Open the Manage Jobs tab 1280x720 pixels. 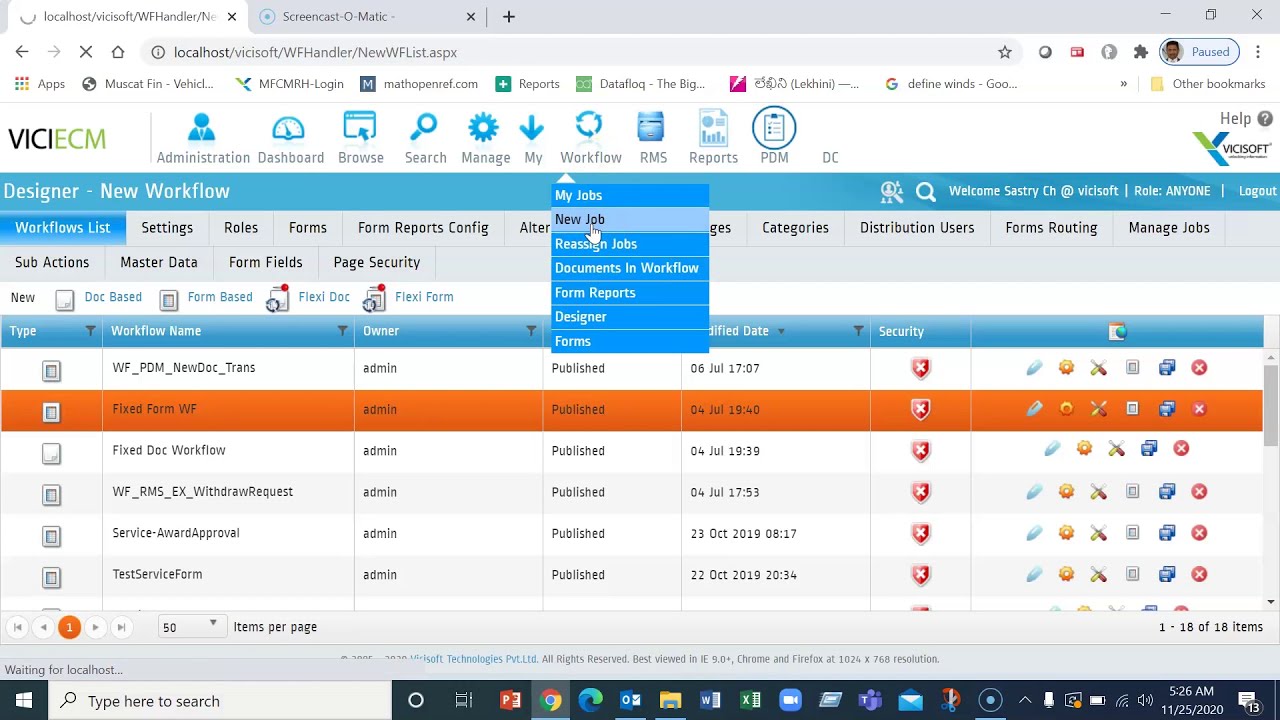coord(1169,228)
